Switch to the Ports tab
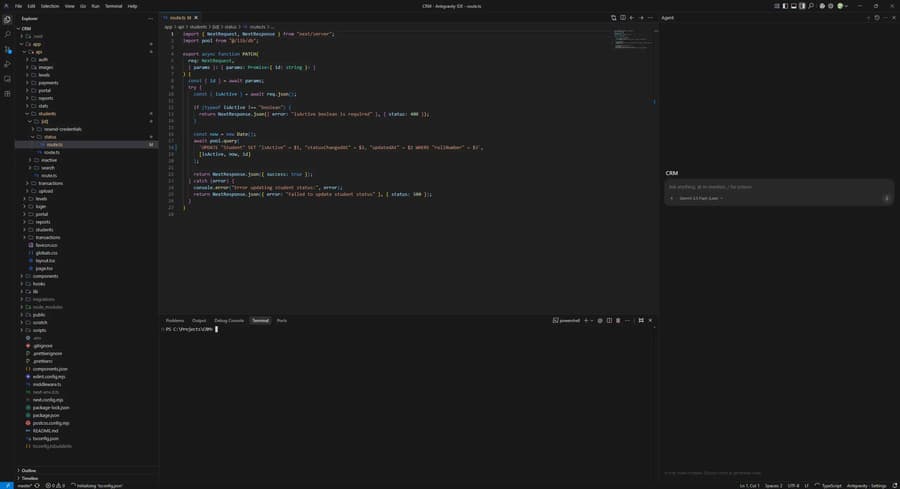 [282, 320]
